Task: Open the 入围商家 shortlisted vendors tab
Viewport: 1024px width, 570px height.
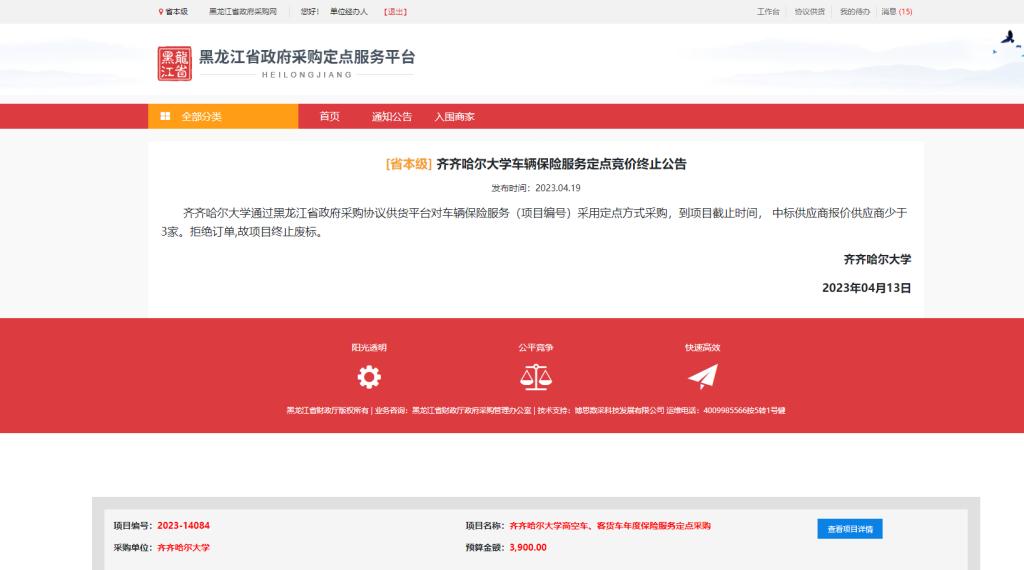Action: (x=454, y=116)
